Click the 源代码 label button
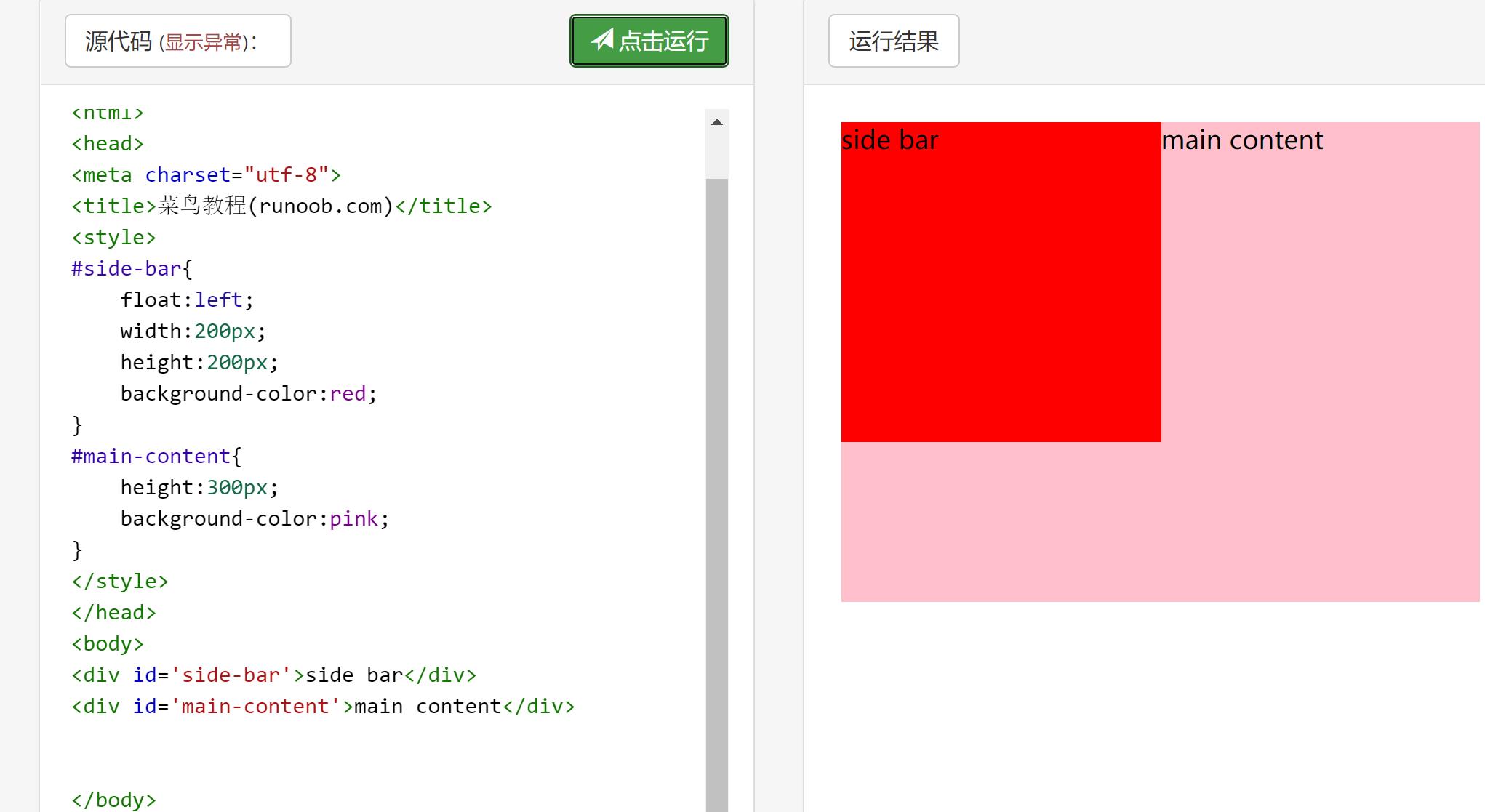Image resolution: width=1485 pixels, height=812 pixels. coord(178,41)
